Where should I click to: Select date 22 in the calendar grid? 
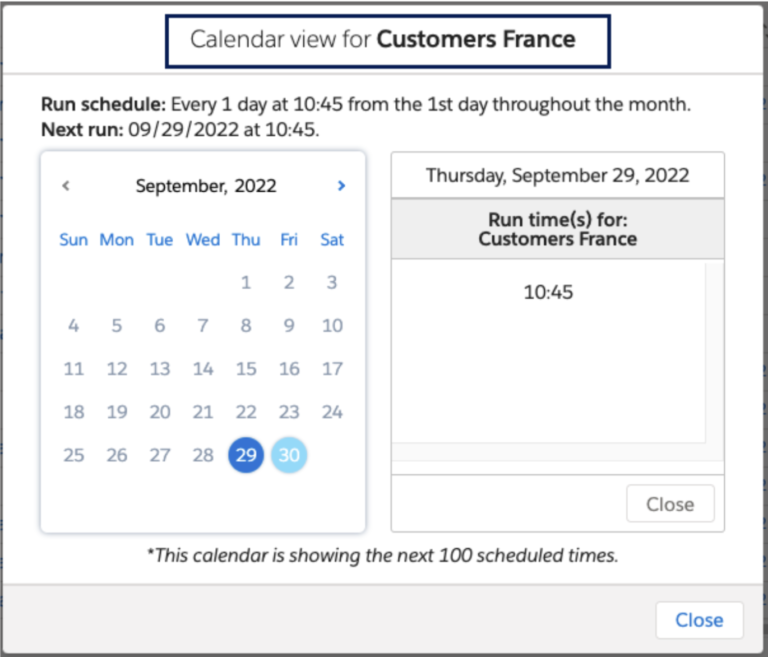pyautogui.click(x=246, y=412)
